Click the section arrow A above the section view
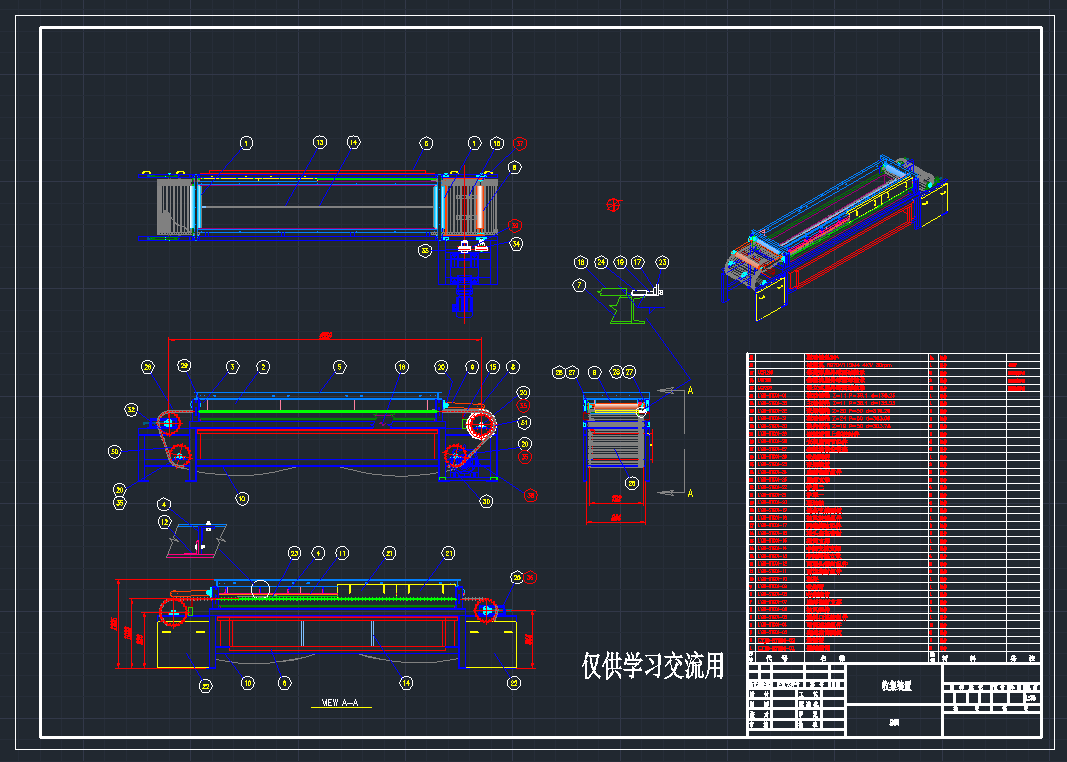 pos(691,390)
